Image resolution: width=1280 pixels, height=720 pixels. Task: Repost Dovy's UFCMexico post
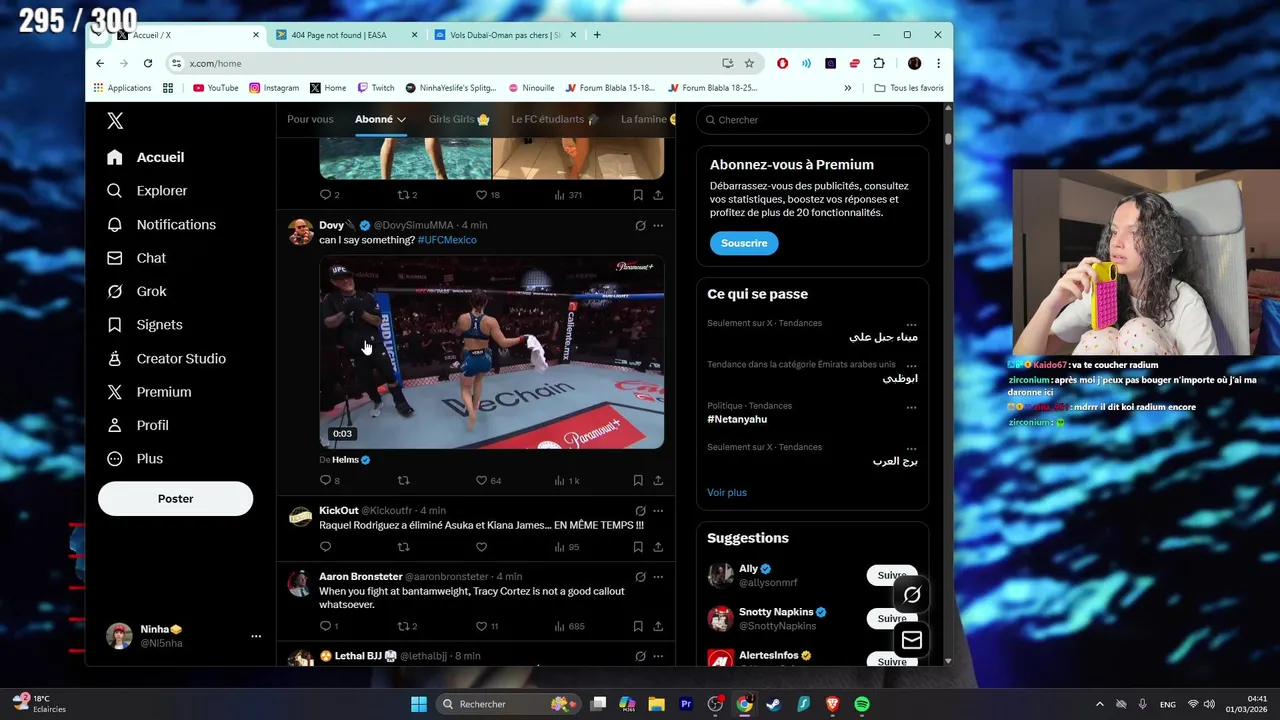click(404, 481)
